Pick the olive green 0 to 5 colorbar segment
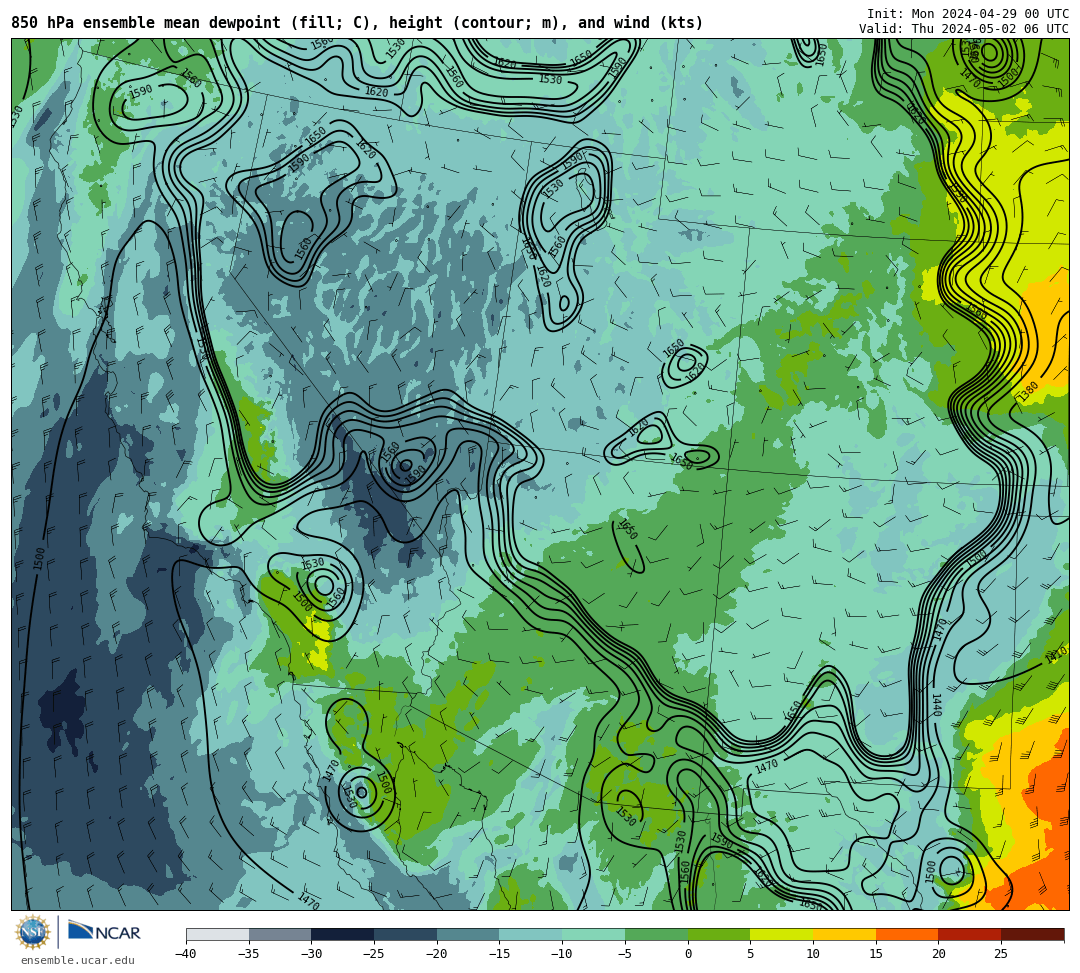This screenshot has height=973, width=1080. pyautogui.click(x=719, y=934)
